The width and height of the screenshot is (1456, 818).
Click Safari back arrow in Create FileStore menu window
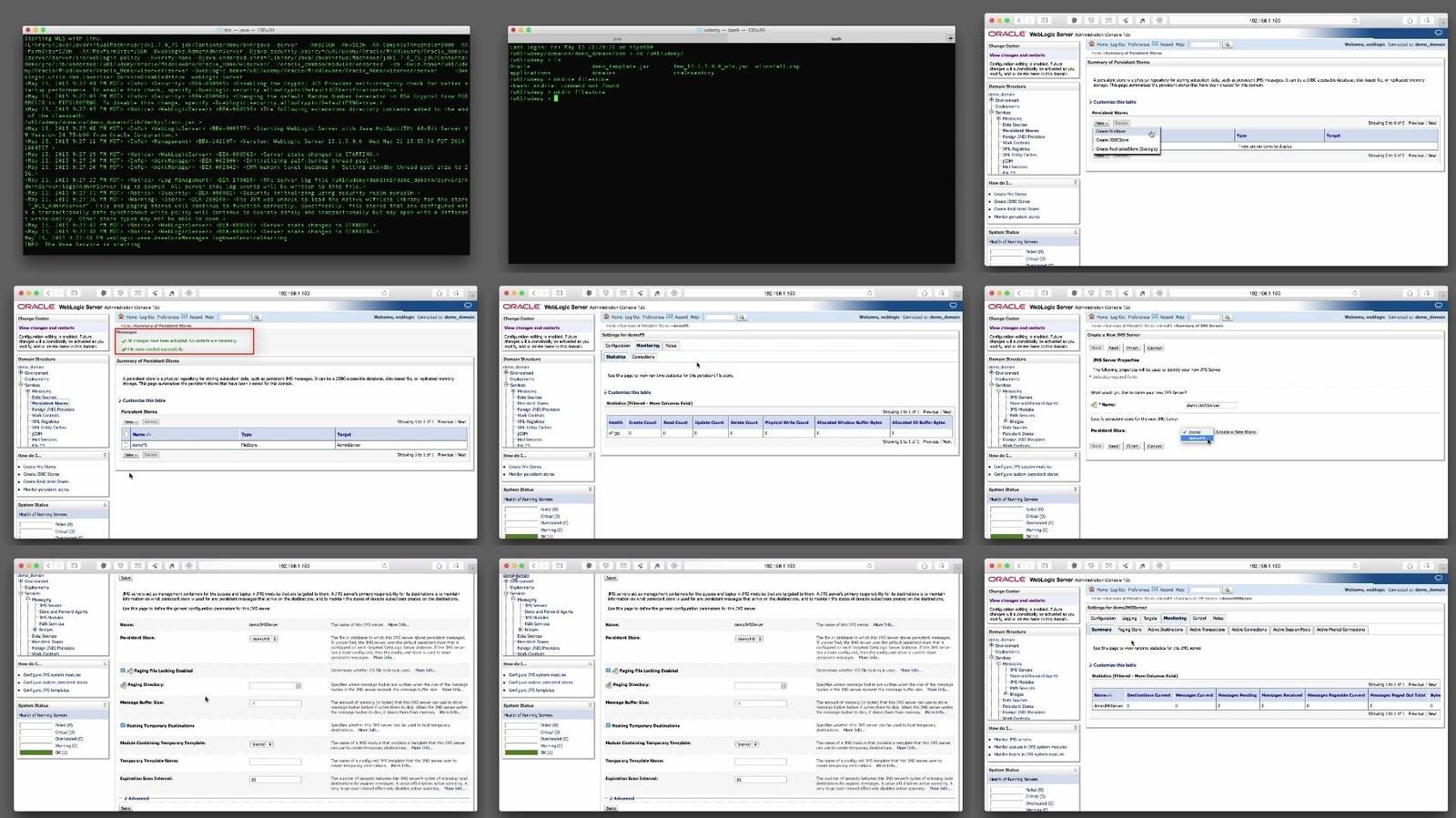click(x=1020, y=20)
